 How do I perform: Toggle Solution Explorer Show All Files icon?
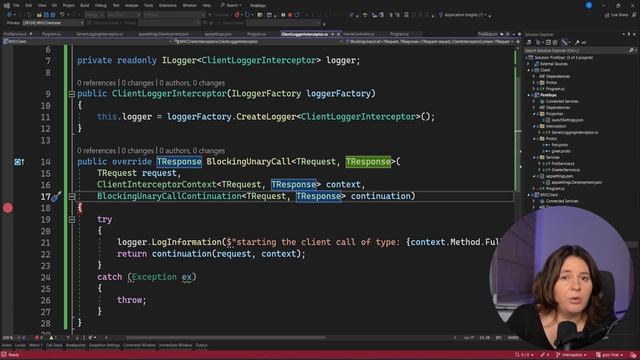click(555, 42)
